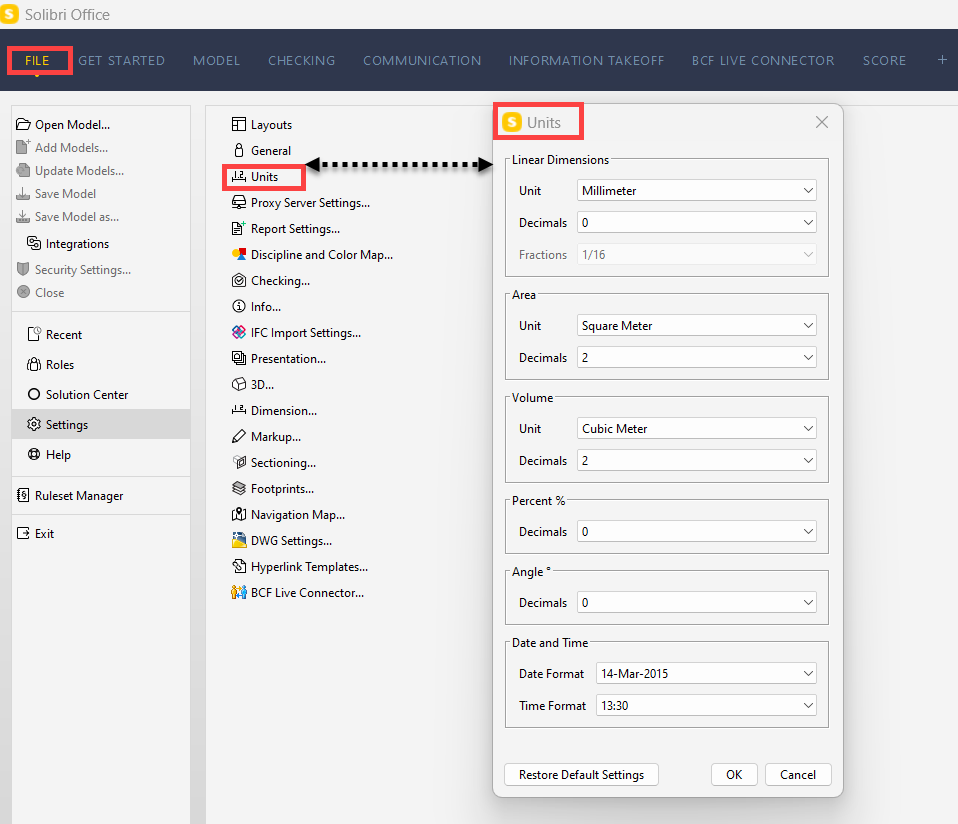The width and height of the screenshot is (958, 824).
Task: Click the Footprints layers icon
Action: click(x=238, y=489)
